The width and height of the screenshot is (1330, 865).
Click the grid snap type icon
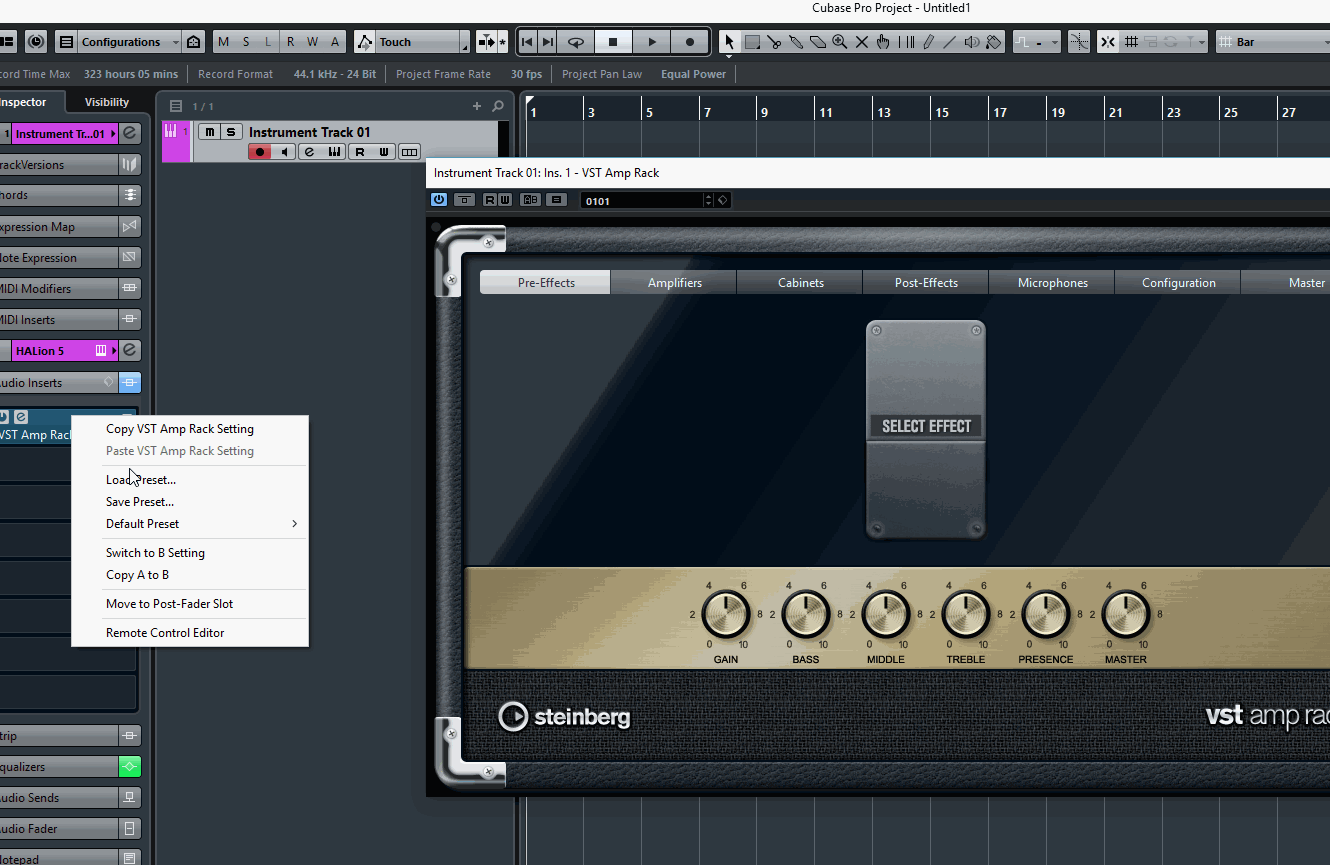pyautogui.click(x=1131, y=42)
